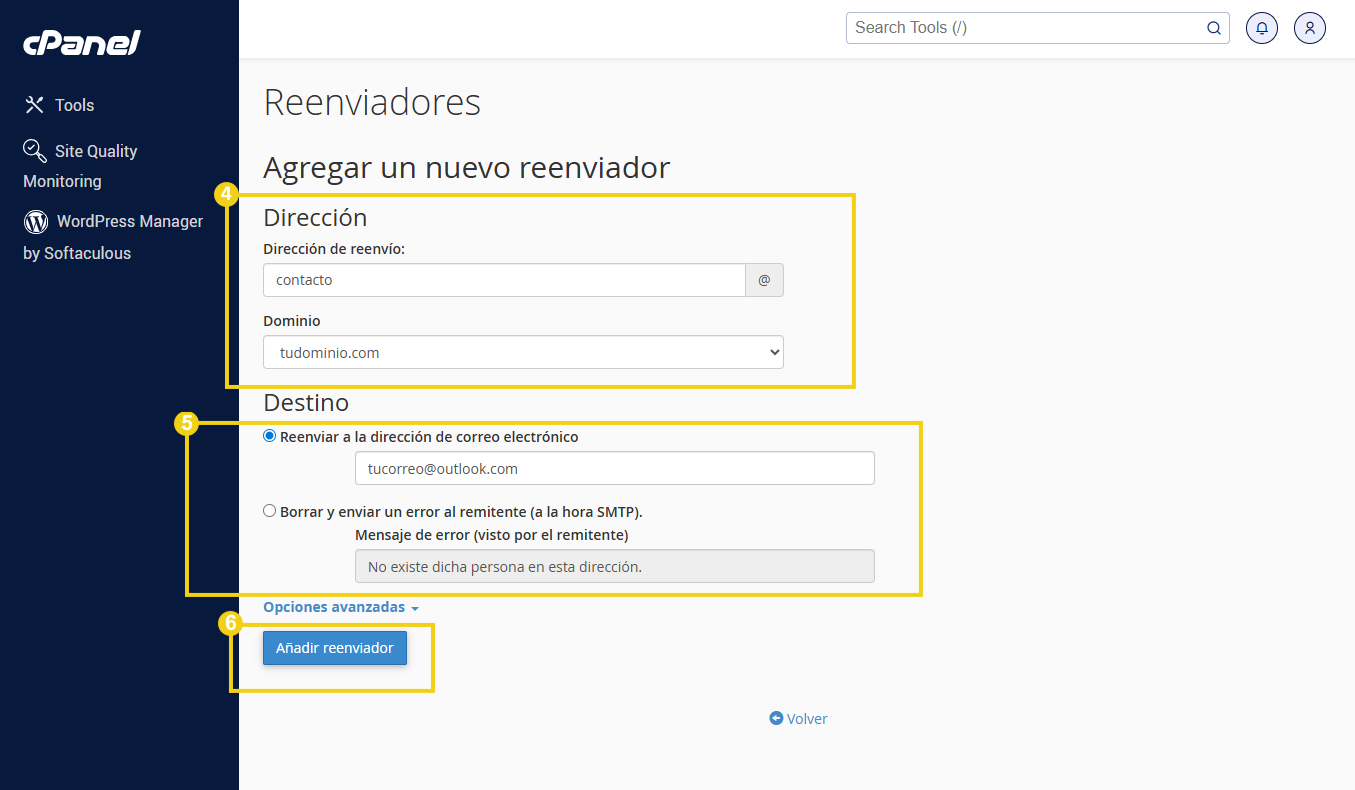1355x790 pixels.
Task: Click the Dirección de reenvío input field
Action: click(x=504, y=280)
